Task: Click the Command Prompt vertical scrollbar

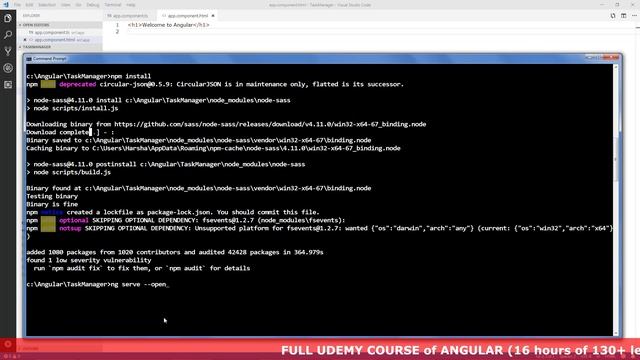Action: coord(616,200)
